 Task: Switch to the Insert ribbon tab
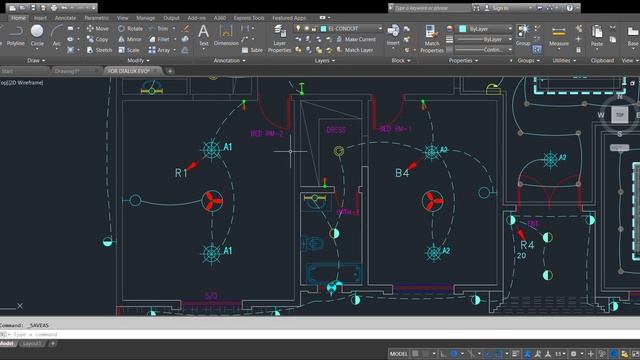click(40, 18)
